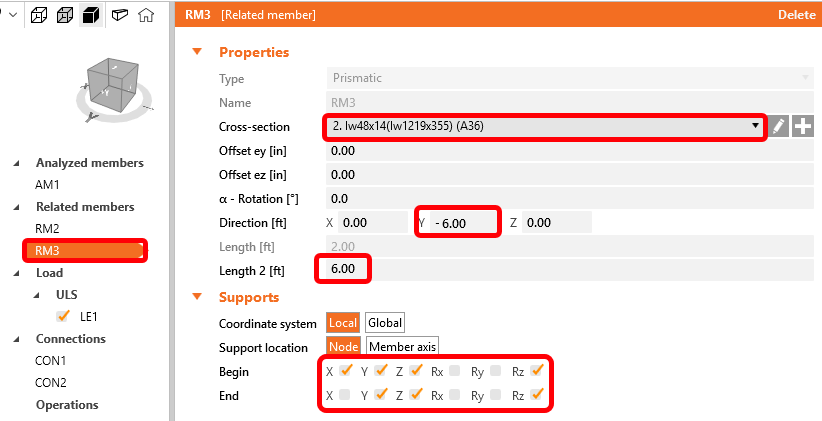The image size is (822, 421).
Task: Collapse the Load tree group
Action: [x=17, y=274]
